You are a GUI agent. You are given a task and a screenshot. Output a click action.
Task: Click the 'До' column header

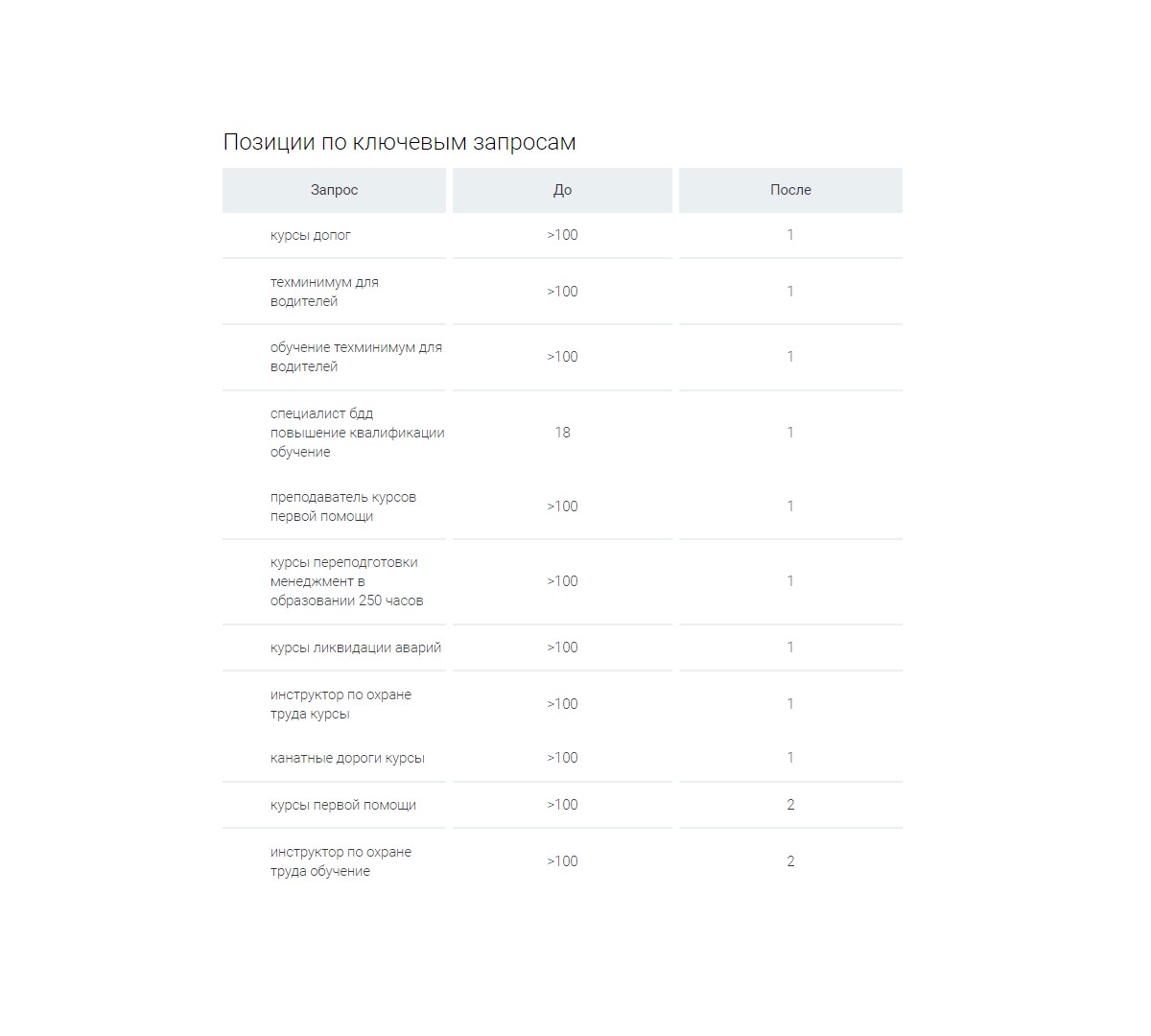[x=562, y=190]
